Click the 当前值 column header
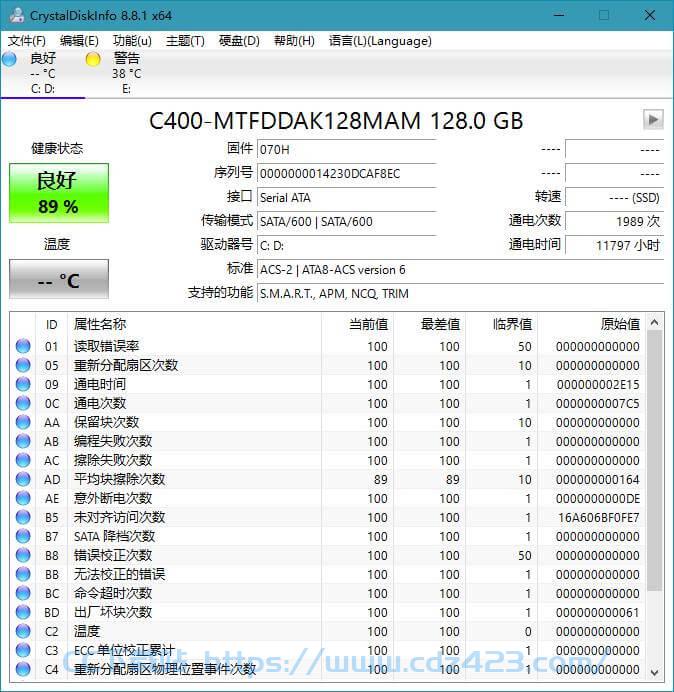 point(357,324)
